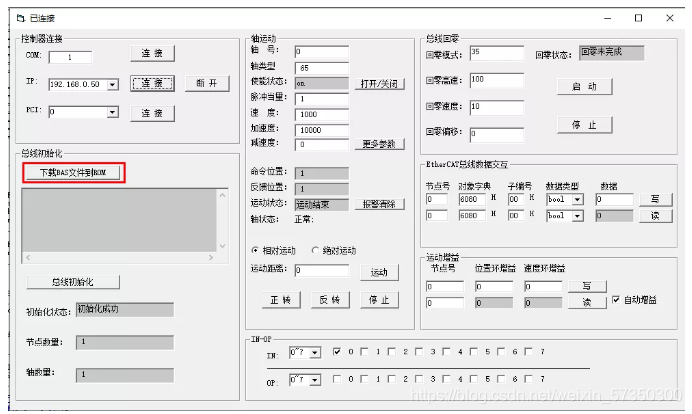Screen dimensions: 692x414
Task: Click 下载BAS文件到ROM button
Action: (x=73, y=173)
